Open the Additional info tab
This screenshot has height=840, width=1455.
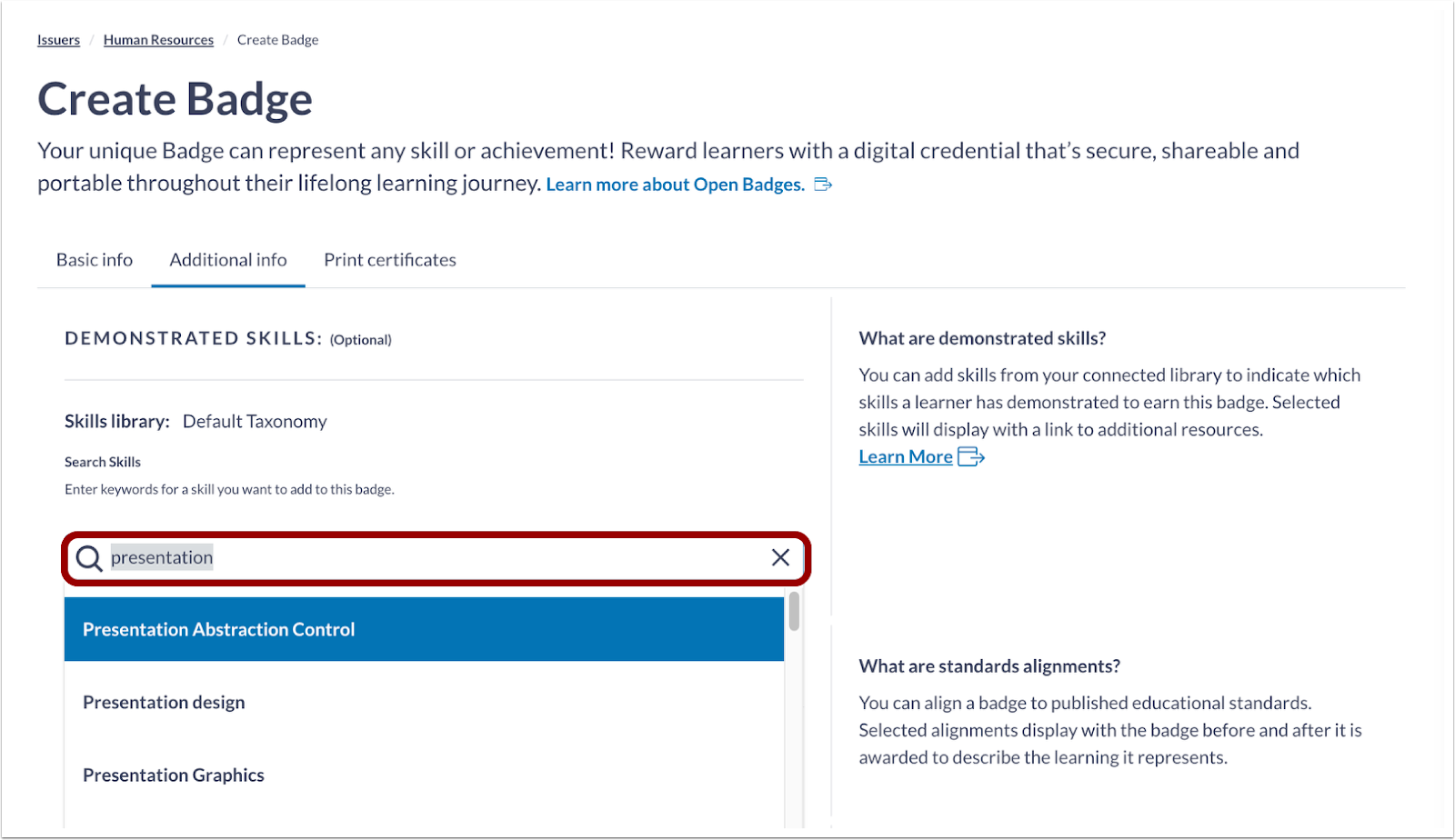227,259
